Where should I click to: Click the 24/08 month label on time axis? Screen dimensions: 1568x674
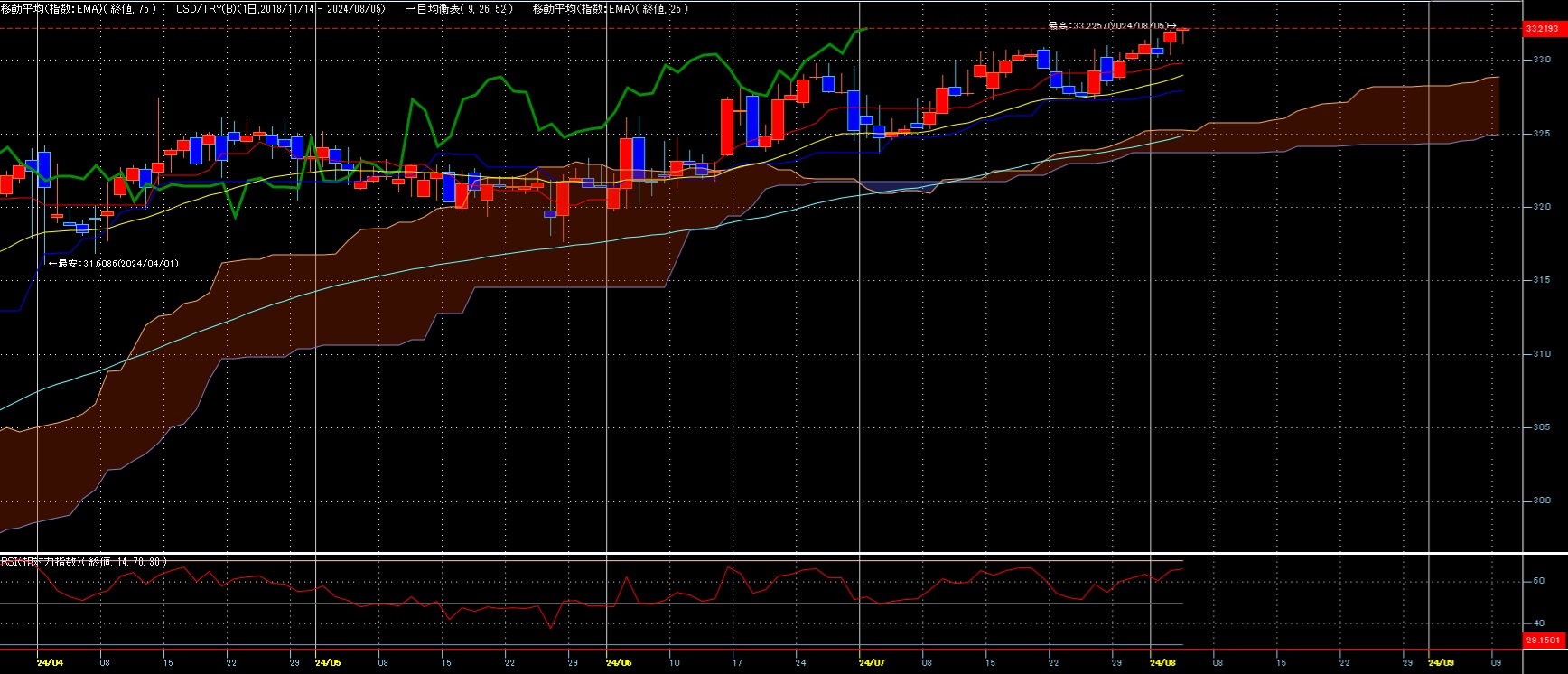pyautogui.click(x=1162, y=662)
